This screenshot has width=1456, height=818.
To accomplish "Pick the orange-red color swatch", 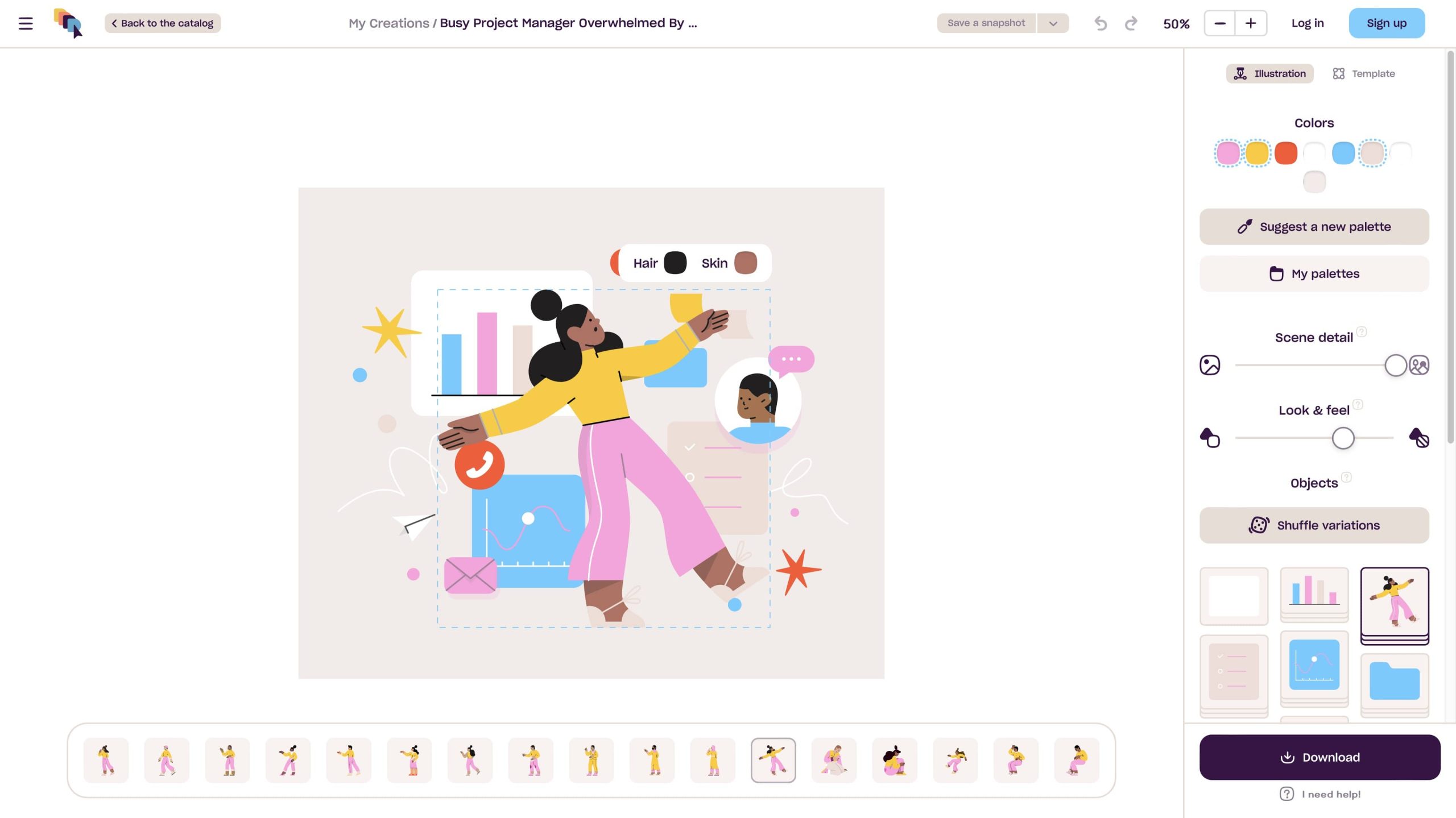I will (x=1285, y=153).
